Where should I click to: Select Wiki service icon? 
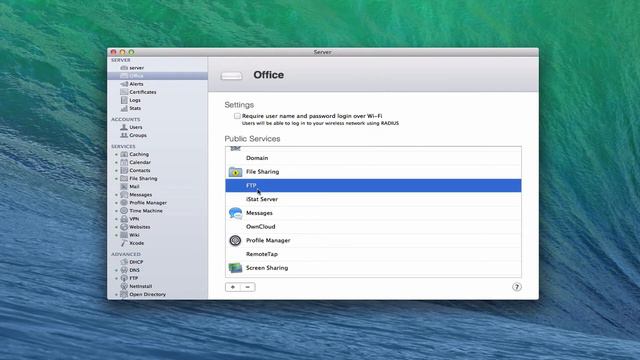pos(124,235)
